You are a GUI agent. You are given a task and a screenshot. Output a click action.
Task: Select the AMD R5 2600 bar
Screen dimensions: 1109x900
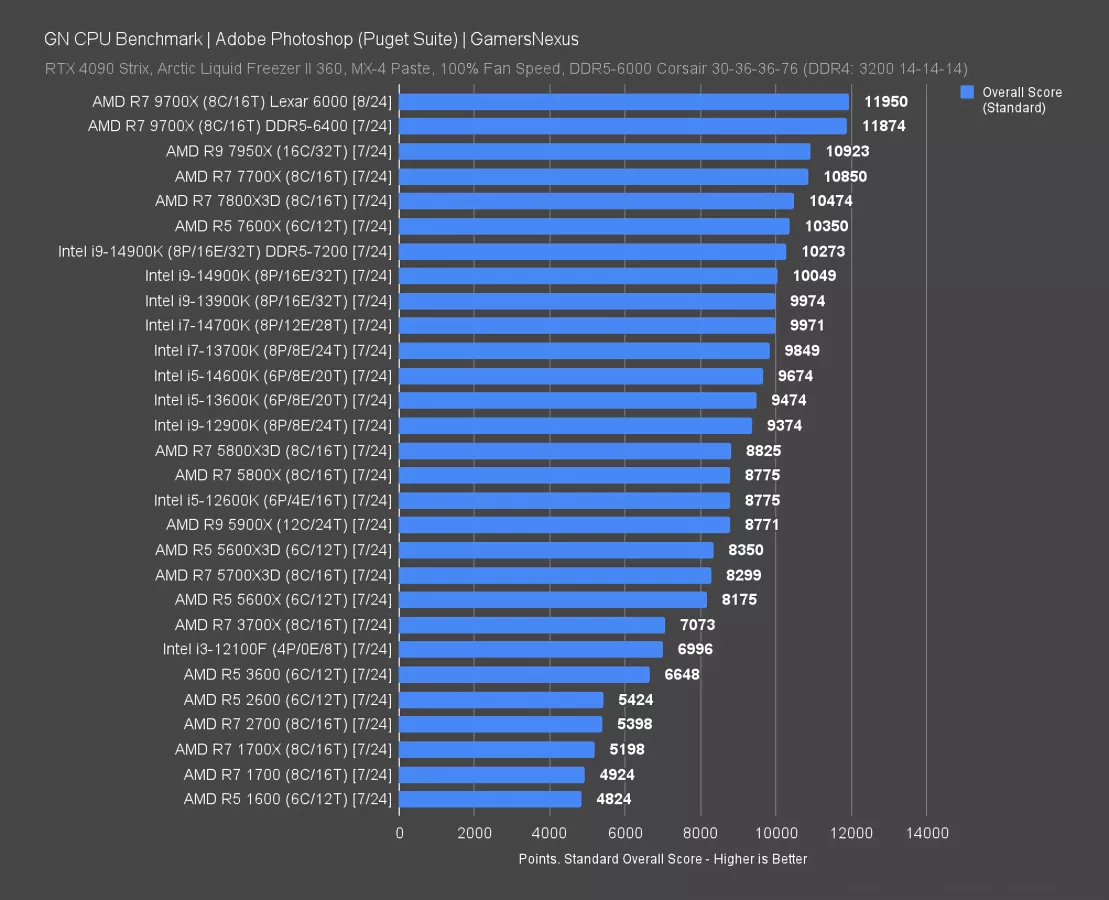tap(501, 700)
